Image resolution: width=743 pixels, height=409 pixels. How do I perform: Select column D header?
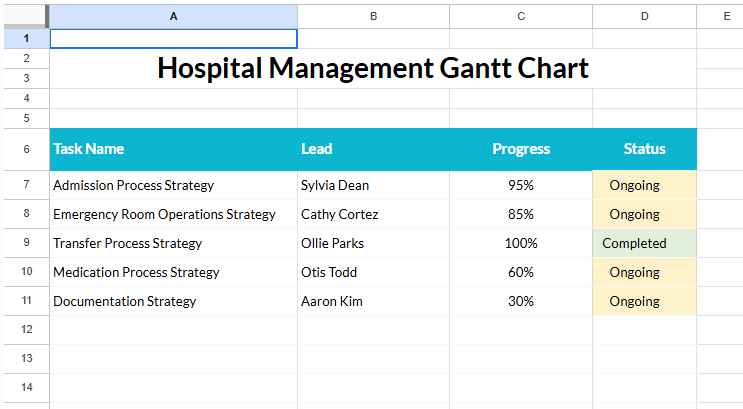(x=644, y=16)
